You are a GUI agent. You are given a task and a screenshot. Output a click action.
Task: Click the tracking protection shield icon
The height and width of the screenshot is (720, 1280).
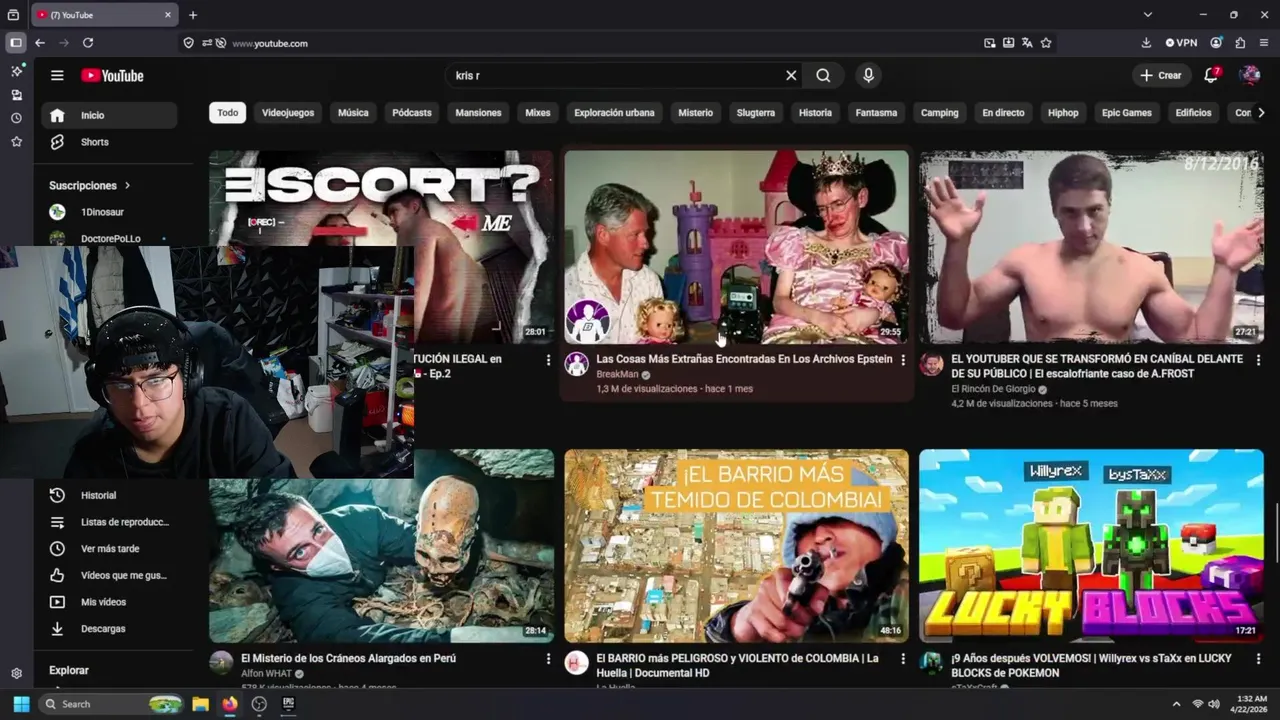188,43
